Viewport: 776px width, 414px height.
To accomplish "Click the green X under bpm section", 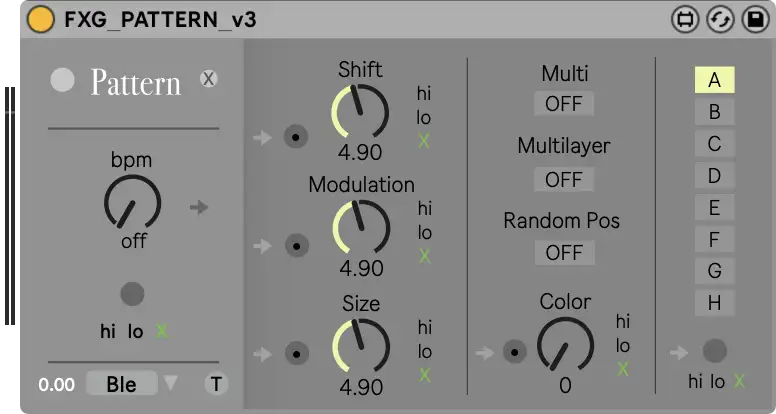I will click(x=162, y=331).
